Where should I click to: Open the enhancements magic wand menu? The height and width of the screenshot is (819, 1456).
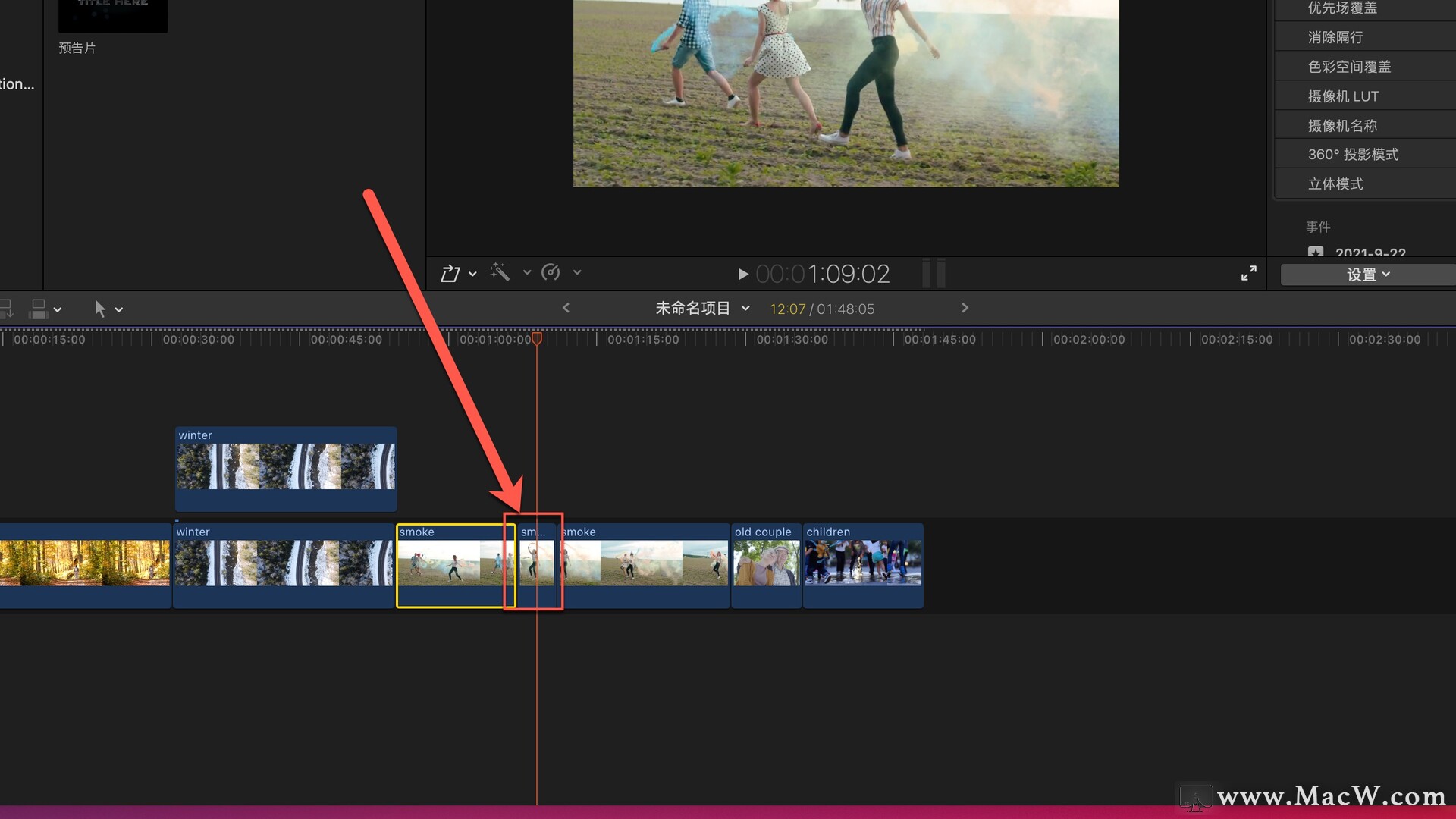coord(500,271)
